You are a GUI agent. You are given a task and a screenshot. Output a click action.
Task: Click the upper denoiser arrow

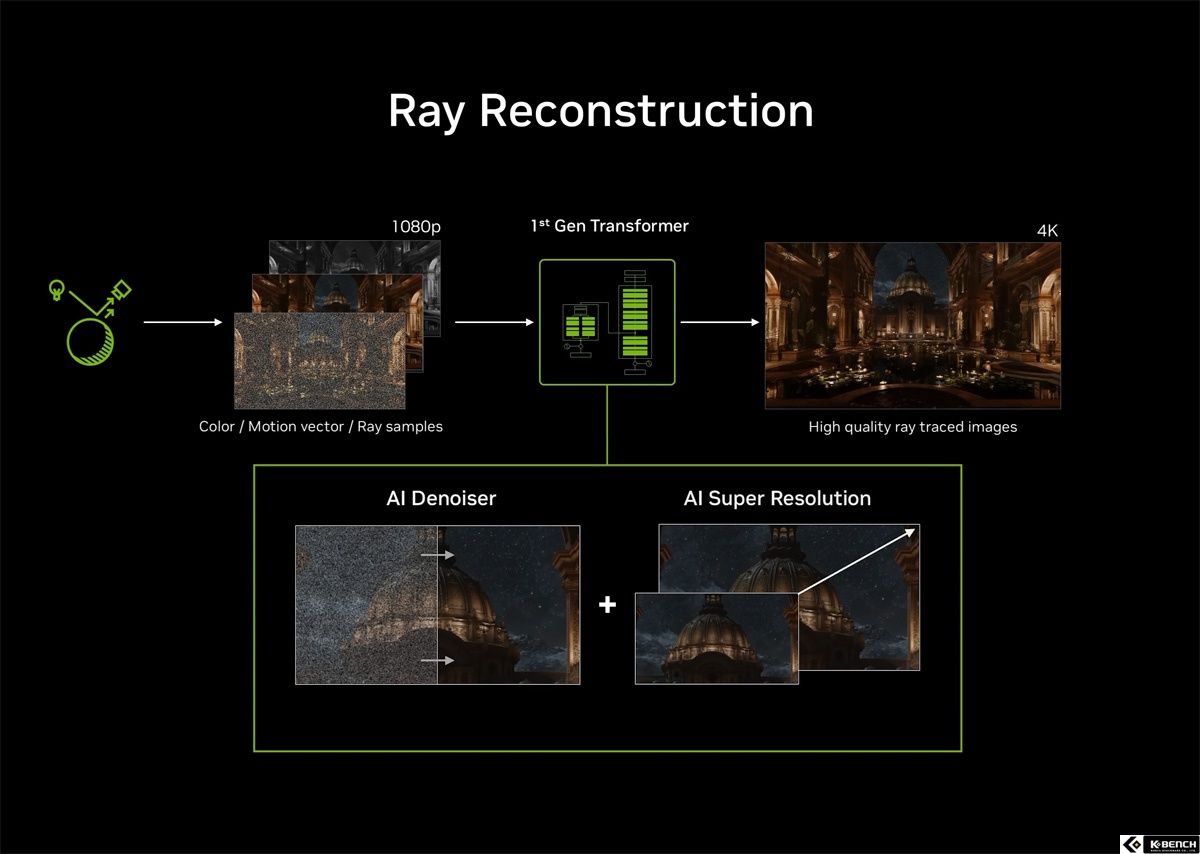tap(437, 555)
